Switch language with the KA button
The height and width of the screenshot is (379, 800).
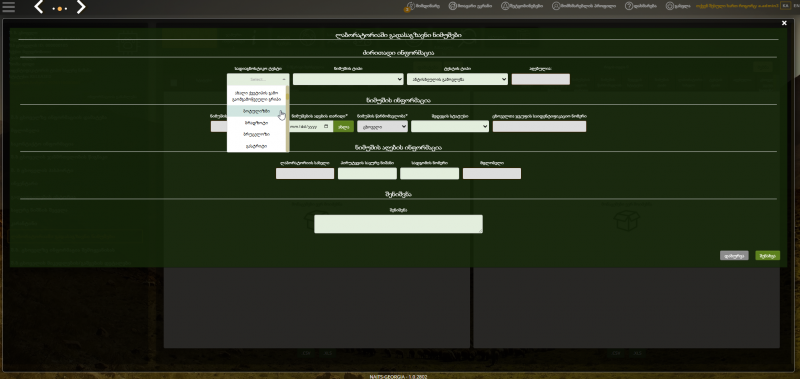tap(785, 6)
